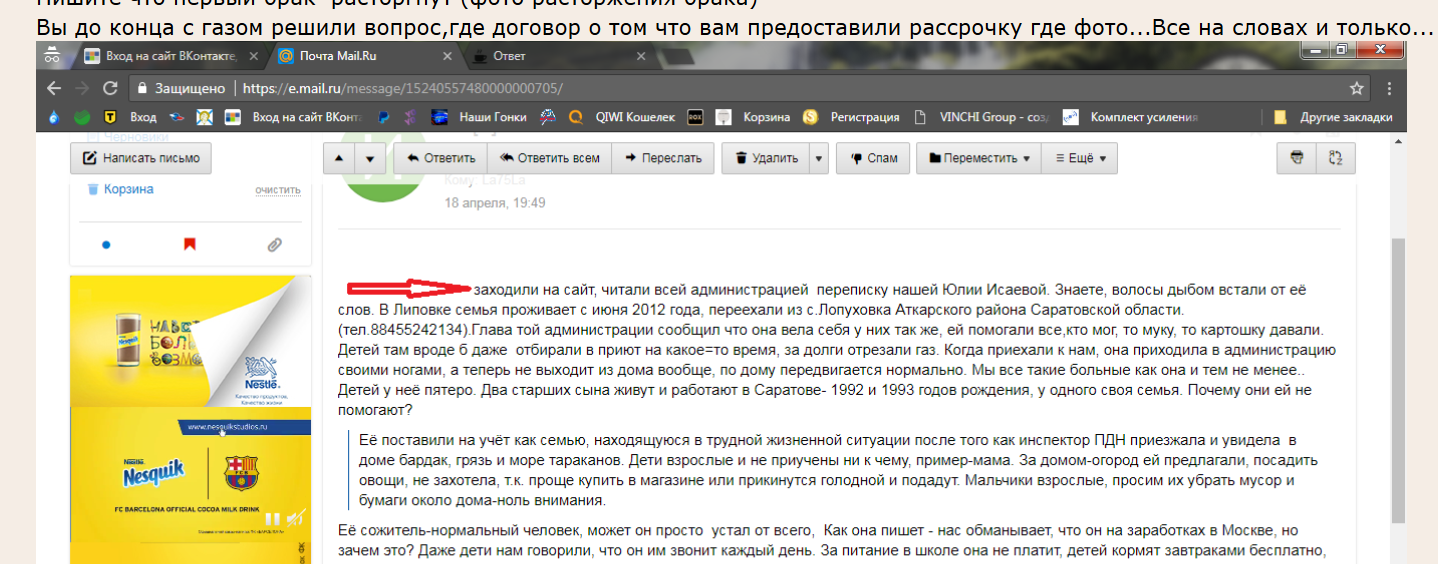Open the Nesquik FC Barcelona advertisement
Screen dimensions: 1438x564
(190, 472)
